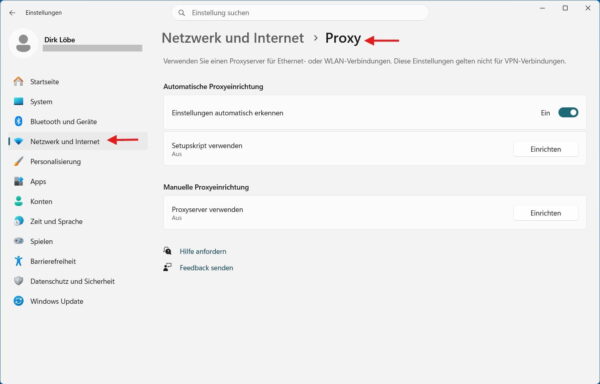
Task: Open Barrierefreiheit settings
Action: click(78, 261)
